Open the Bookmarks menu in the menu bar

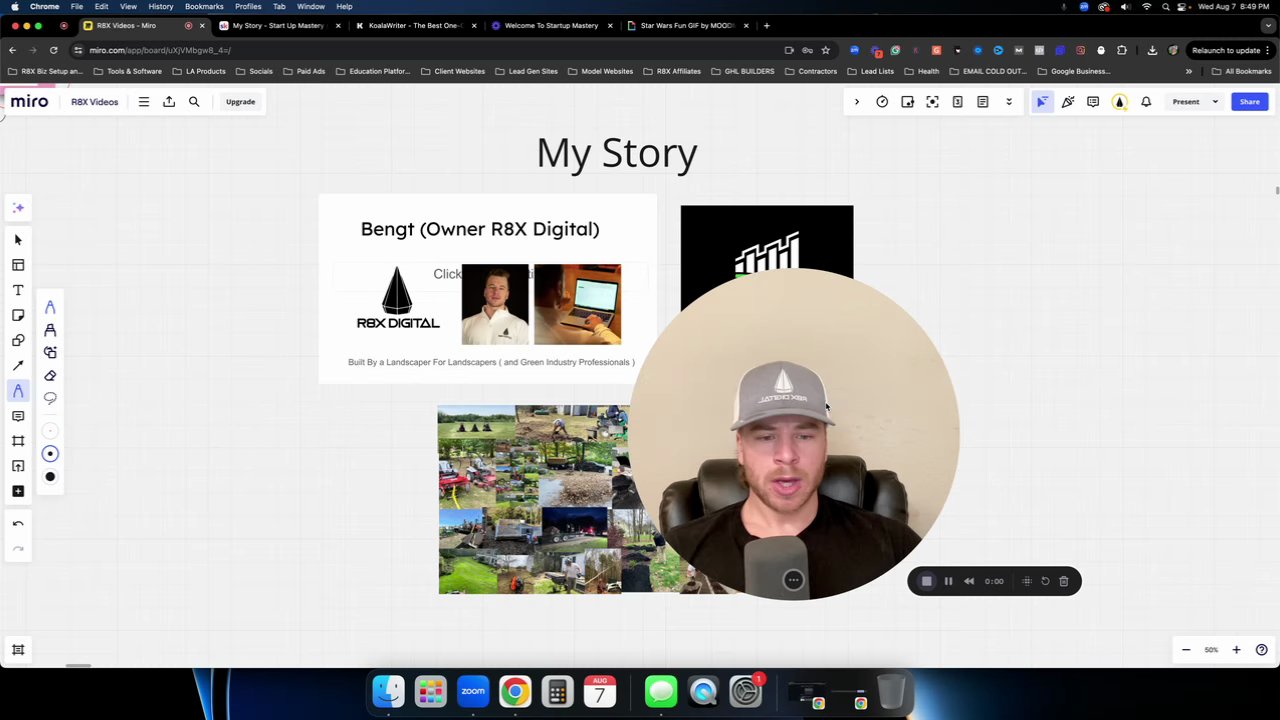point(204,6)
